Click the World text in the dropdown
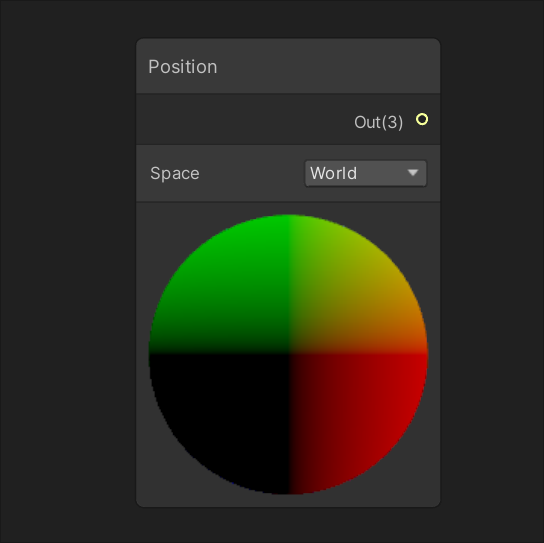This screenshot has width=544, height=543. (x=333, y=173)
